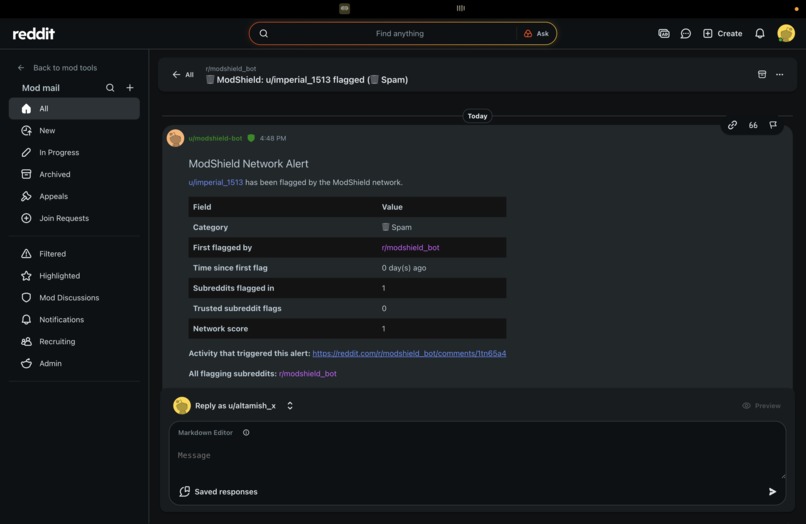Image resolution: width=806 pixels, height=524 pixels.
Task: Click the home icon beside All
Action: (x=26, y=109)
